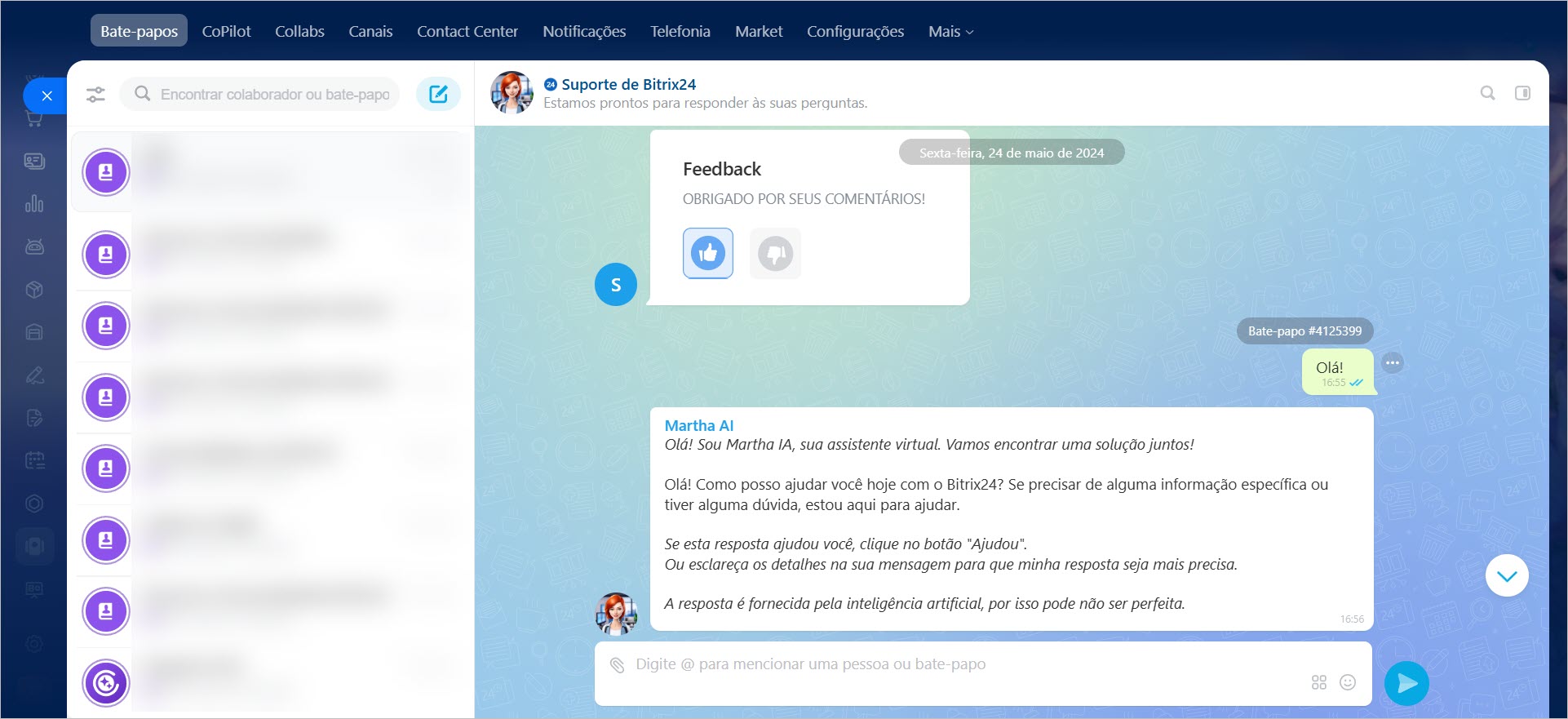Expand the Mais dropdown menu
The width and height of the screenshot is (1568, 719).
pos(950,32)
